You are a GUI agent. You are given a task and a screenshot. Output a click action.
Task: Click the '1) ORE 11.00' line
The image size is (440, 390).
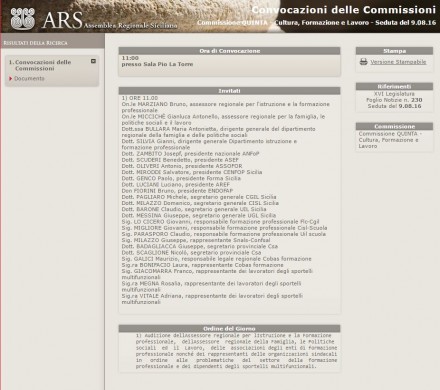140,98
